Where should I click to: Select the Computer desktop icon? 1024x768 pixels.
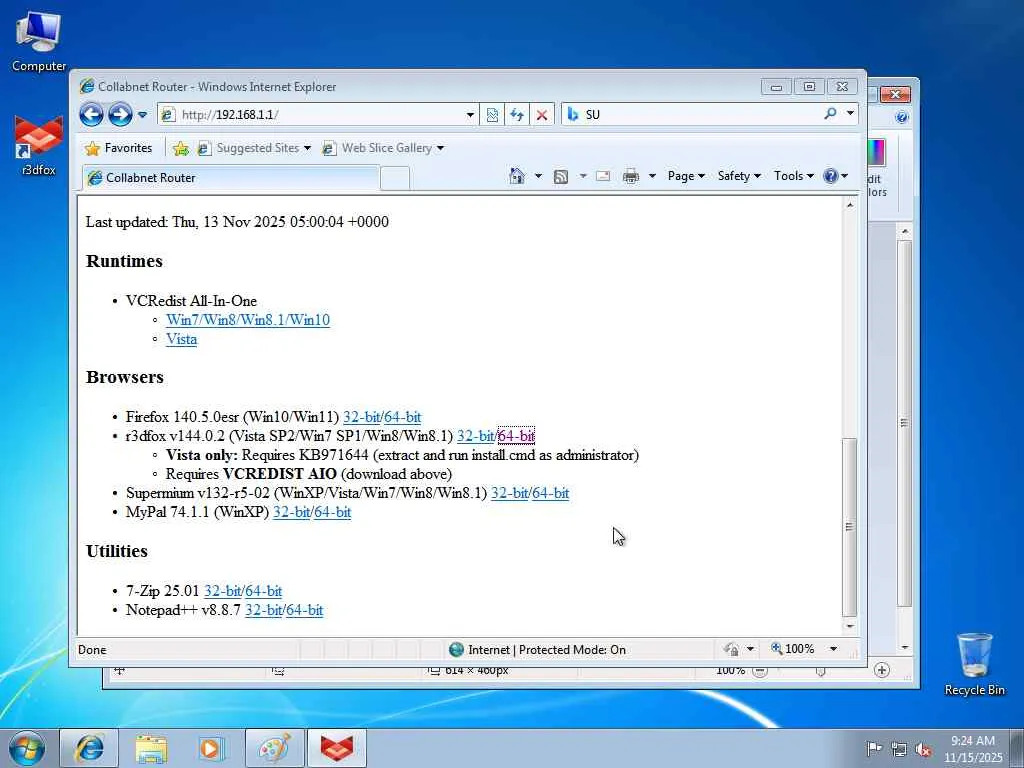pos(39,42)
